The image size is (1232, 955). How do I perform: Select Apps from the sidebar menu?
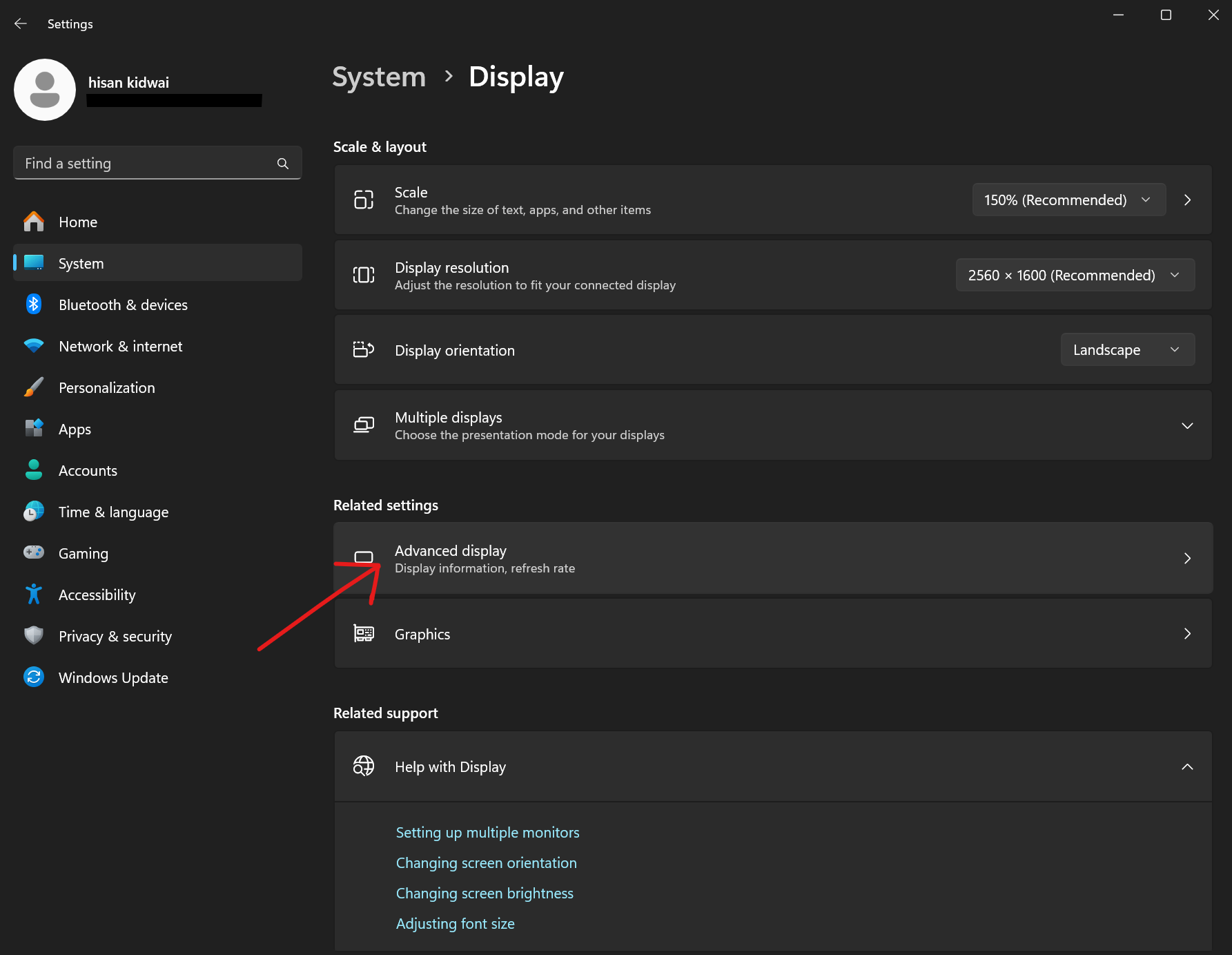(x=75, y=429)
